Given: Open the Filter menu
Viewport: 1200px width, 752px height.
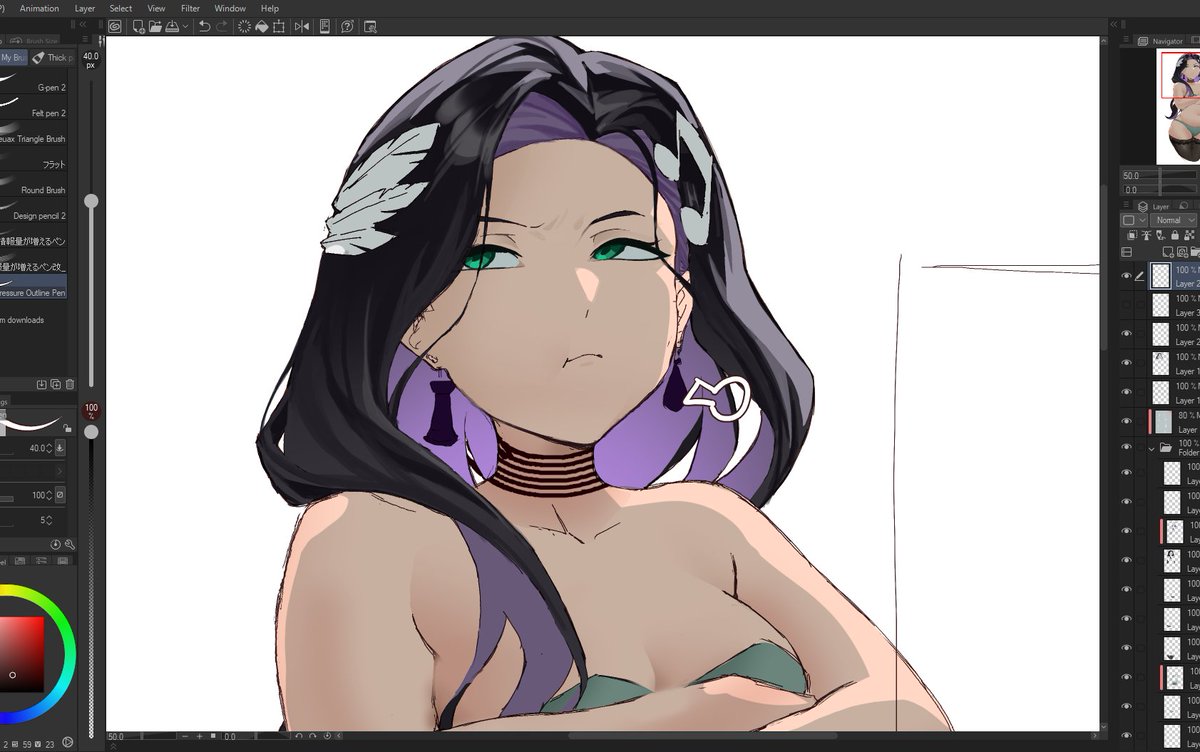Looking at the screenshot, I should click(x=190, y=8).
